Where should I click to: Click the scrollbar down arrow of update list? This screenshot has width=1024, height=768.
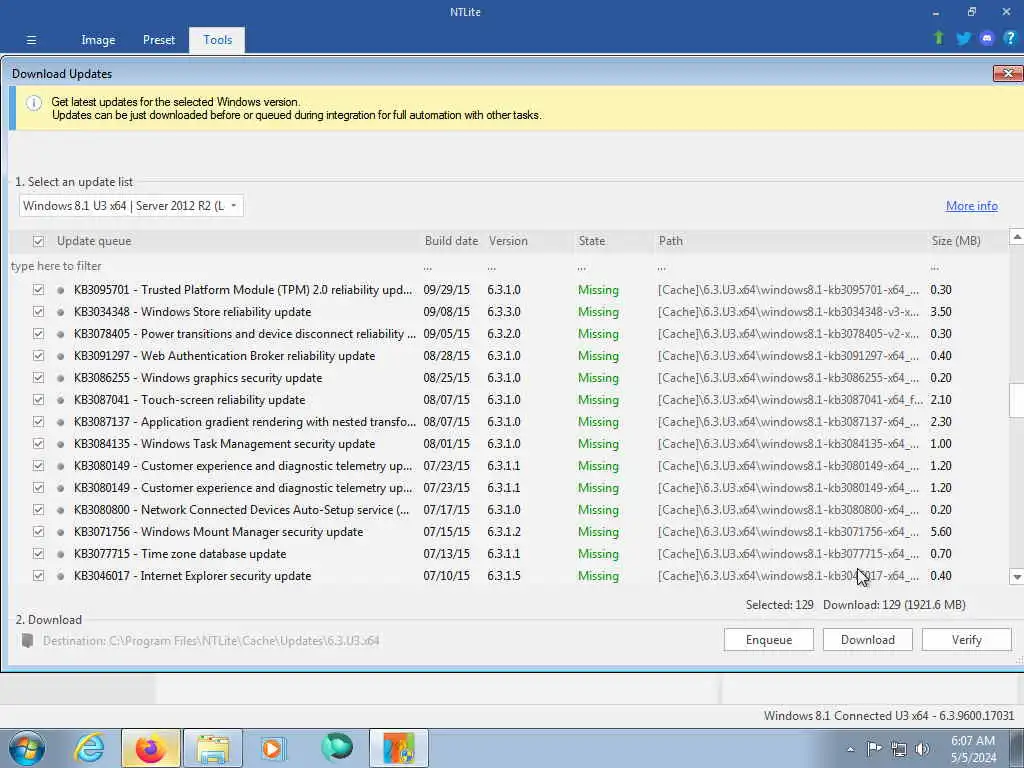1016,577
